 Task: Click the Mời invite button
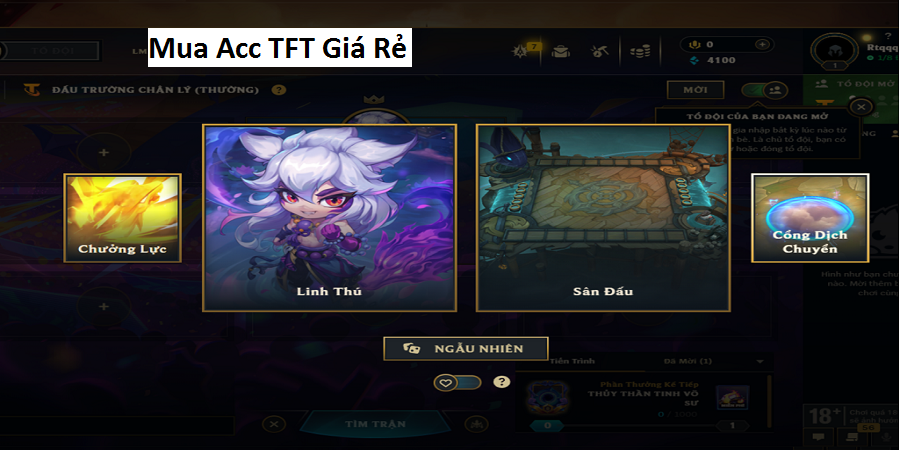click(695, 90)
